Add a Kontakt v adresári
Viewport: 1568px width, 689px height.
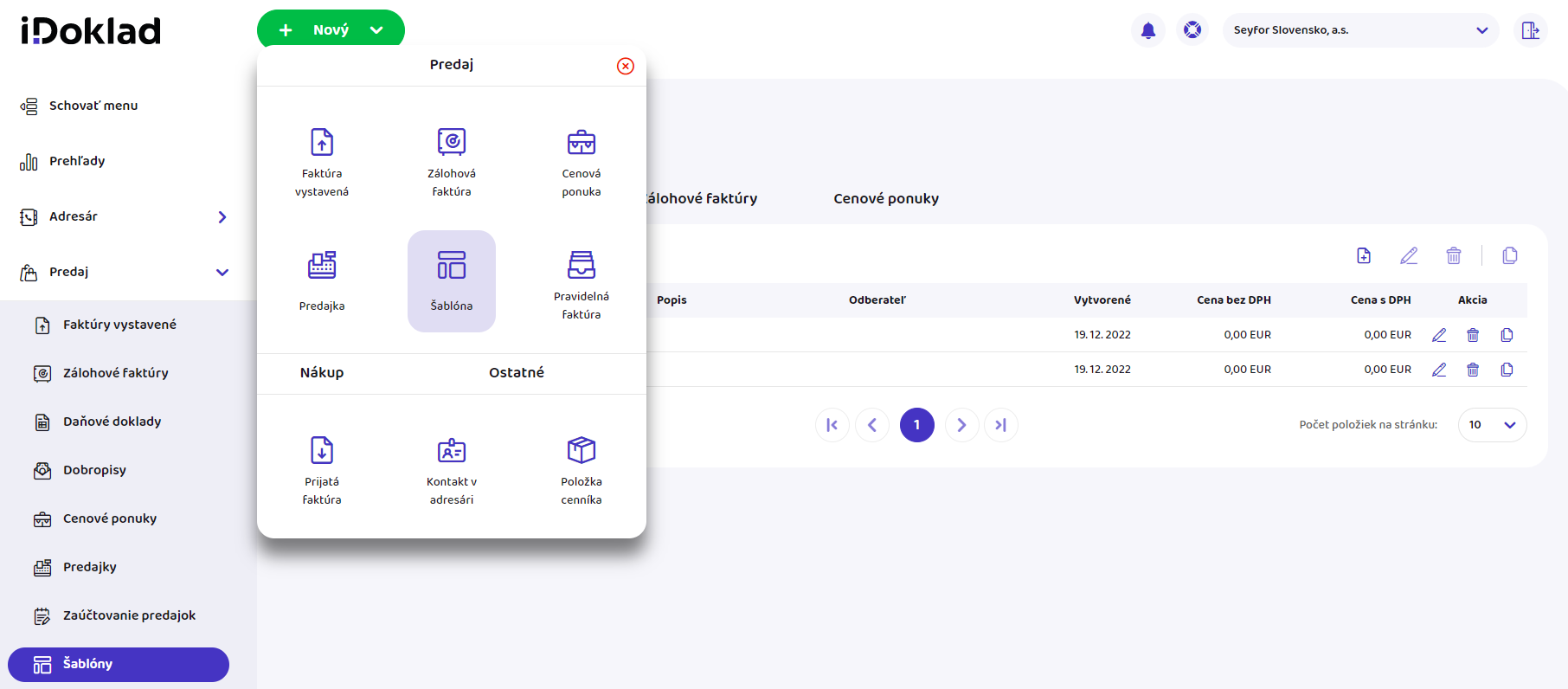pos(452,470)
